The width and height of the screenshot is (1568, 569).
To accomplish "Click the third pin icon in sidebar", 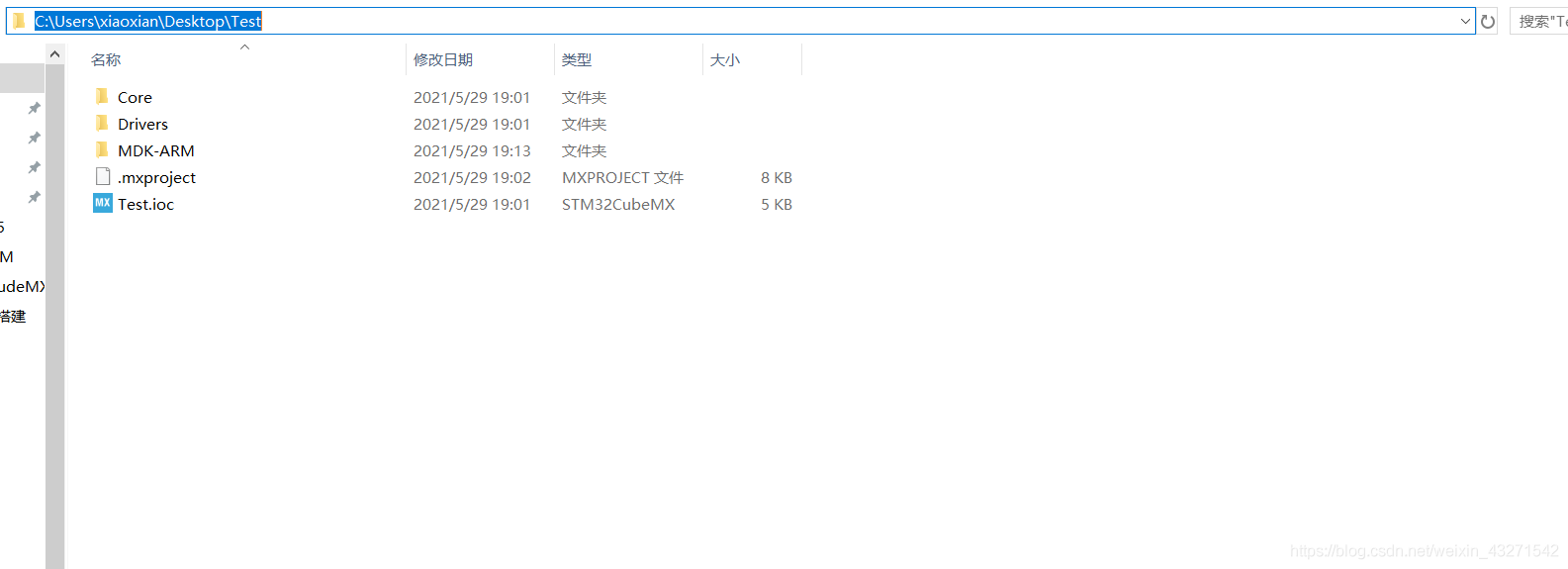I will point(34,167).
